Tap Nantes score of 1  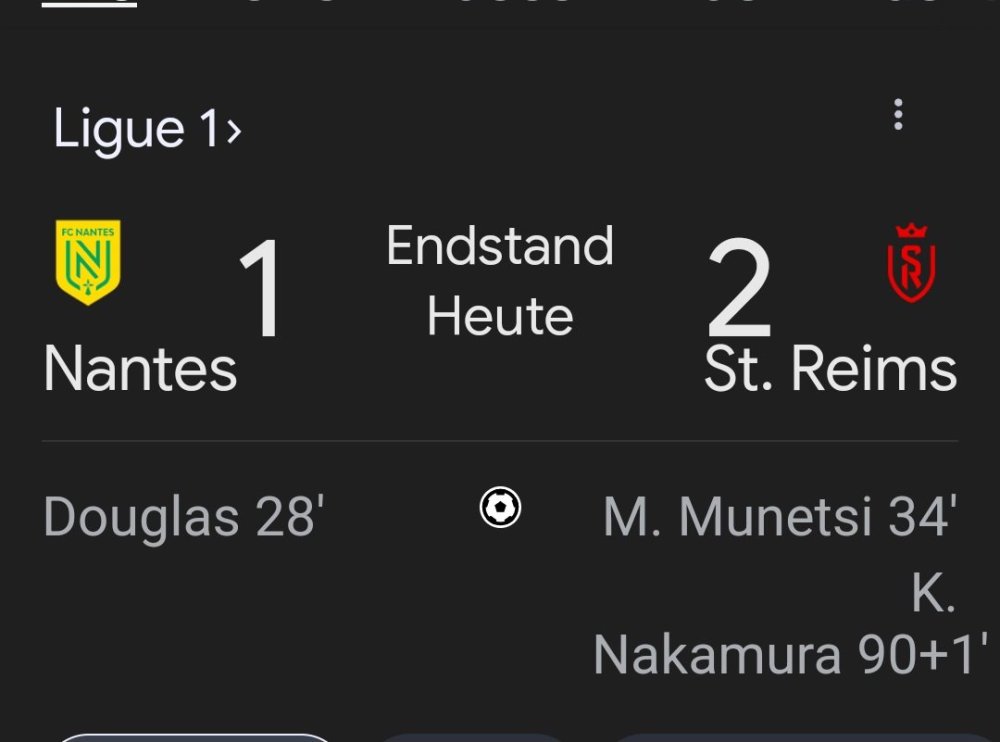tap(262, 290)
